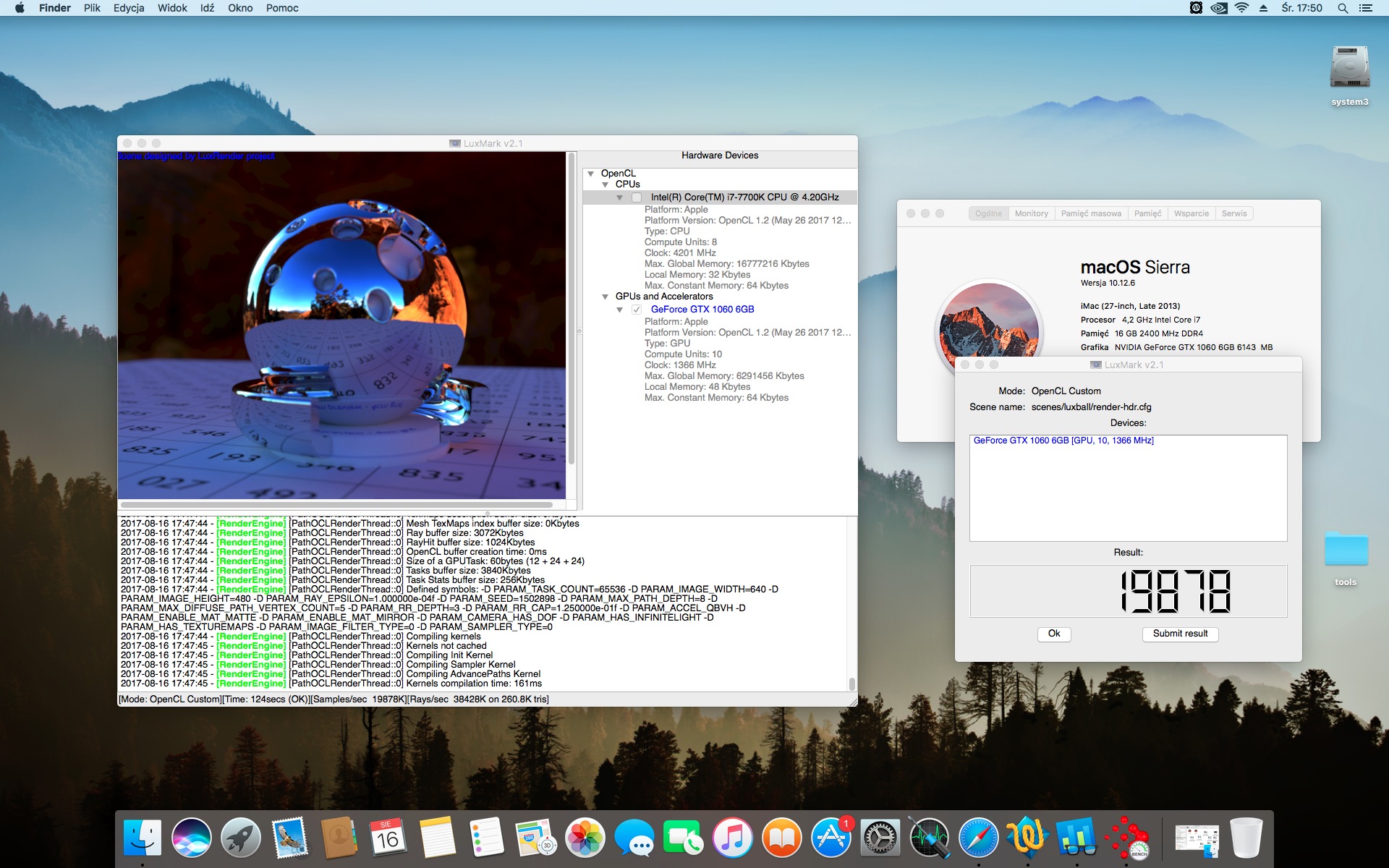The width and height of the screenshot is (1389, 868).
Task: Select the GeForce GTX 1060 entry in the Devices list
Action: (1063, 441)
